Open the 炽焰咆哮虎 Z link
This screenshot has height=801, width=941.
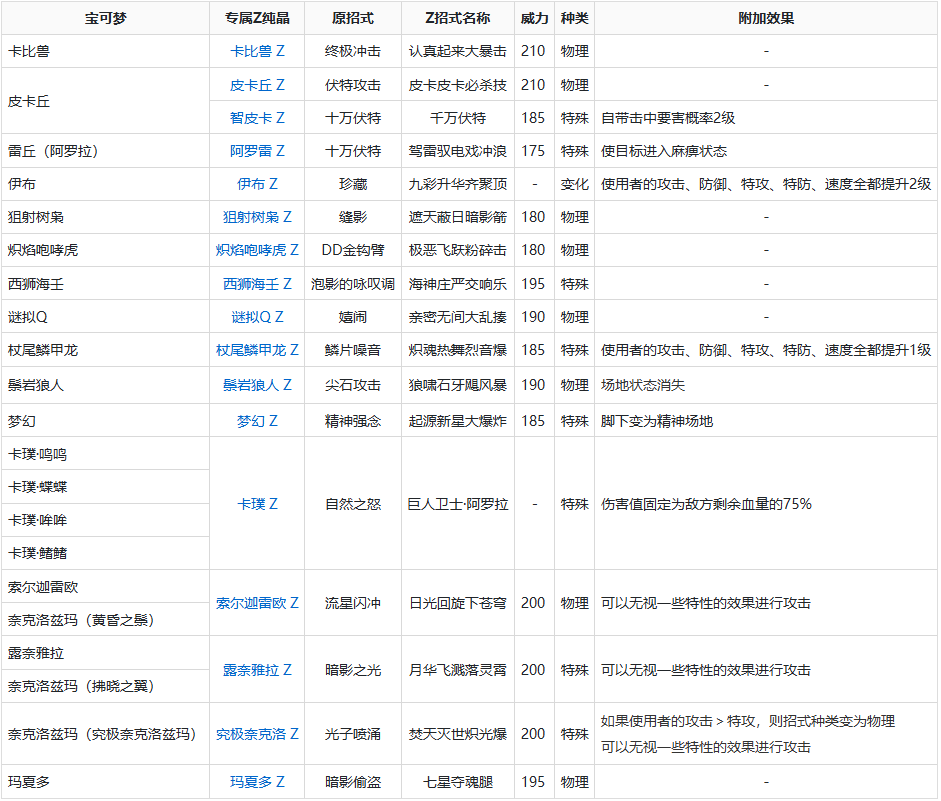tap(257, 250)
